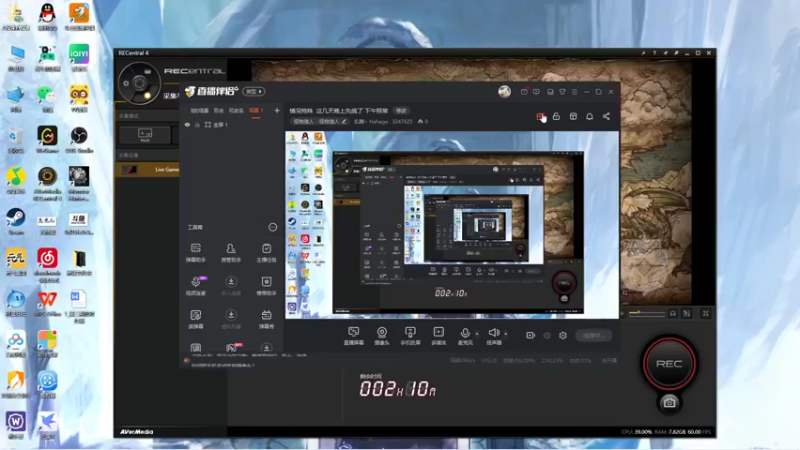Open 视频连麦 tool in toolbox
The image size is (800, 450).
(195, 286)
